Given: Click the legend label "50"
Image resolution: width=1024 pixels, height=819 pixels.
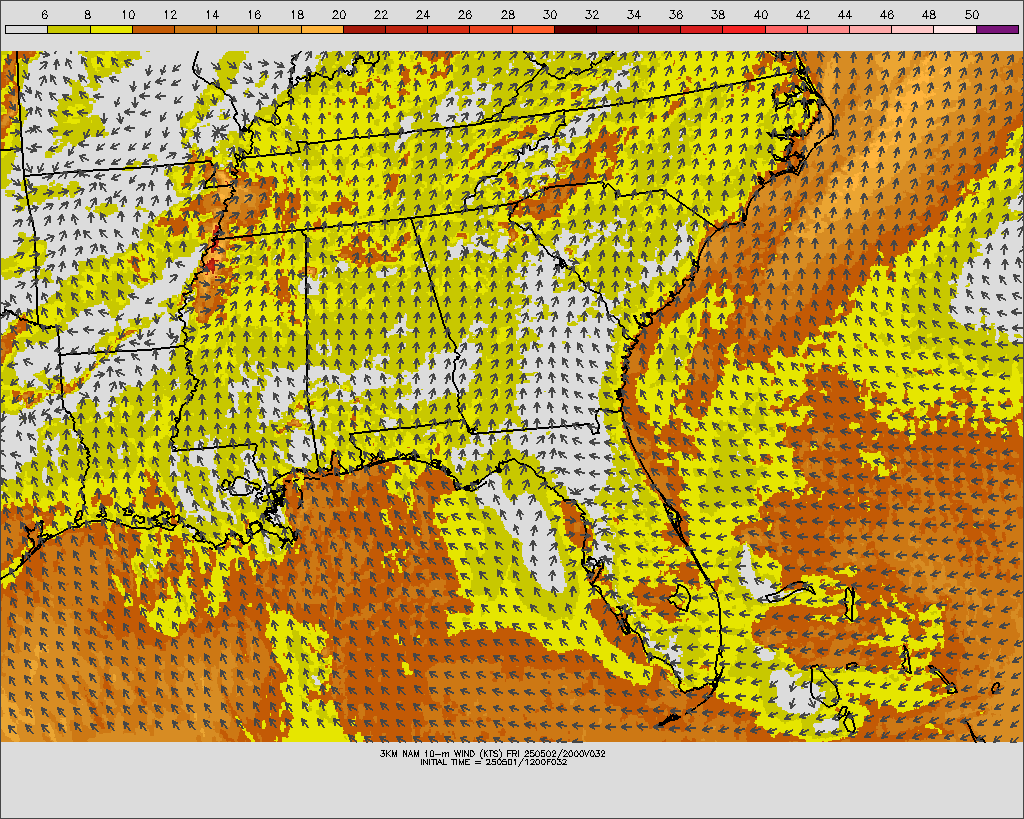Looking at the screenshot, I should [971, 14].
